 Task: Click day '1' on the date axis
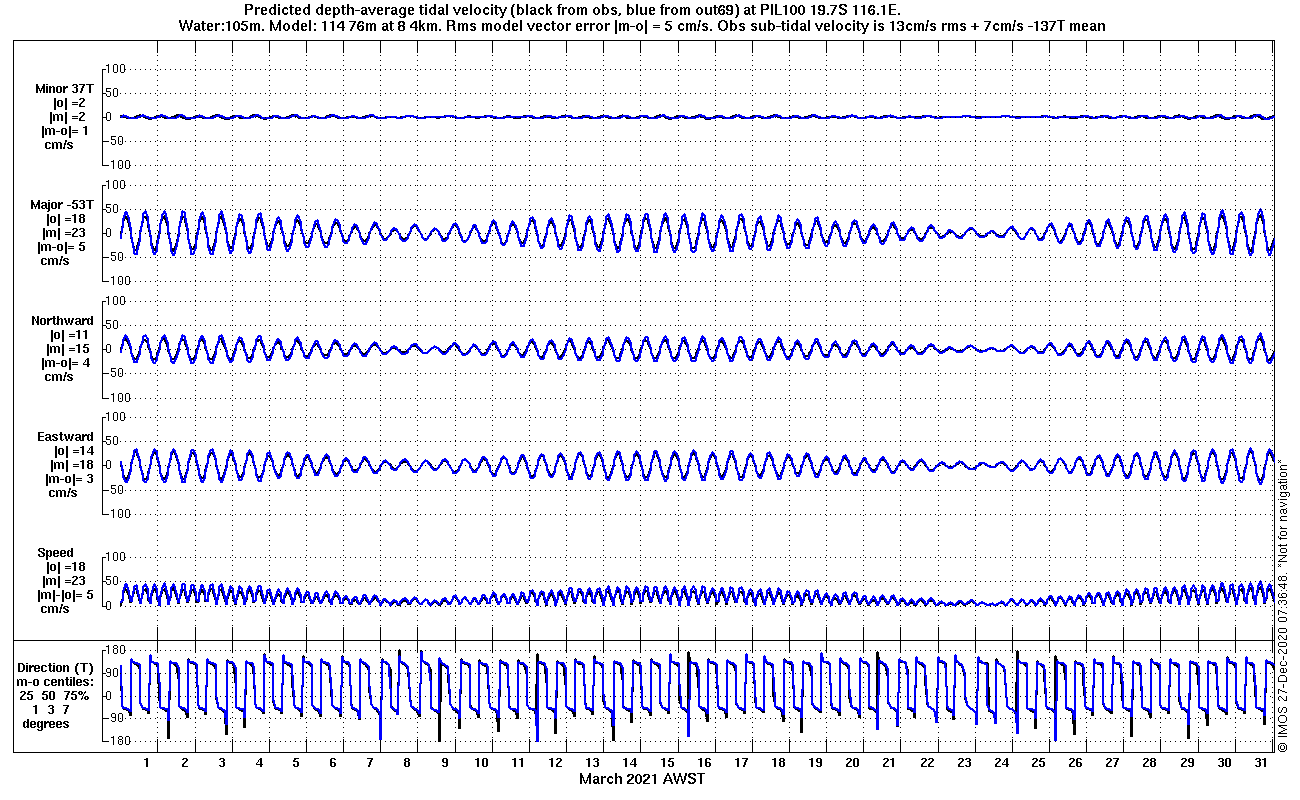[147, 763]
